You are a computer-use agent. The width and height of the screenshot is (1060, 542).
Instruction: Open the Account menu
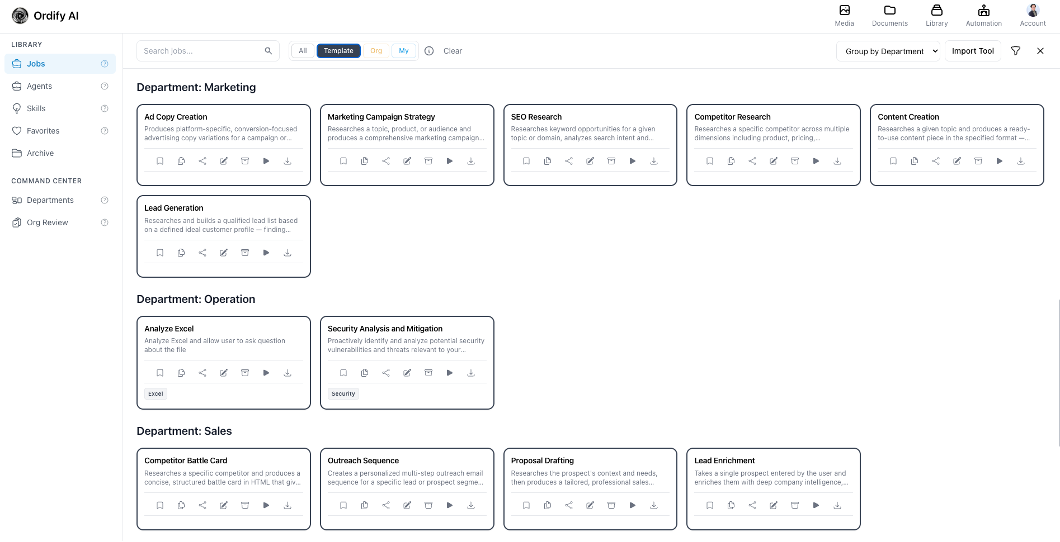click(x=1033, y=16)
